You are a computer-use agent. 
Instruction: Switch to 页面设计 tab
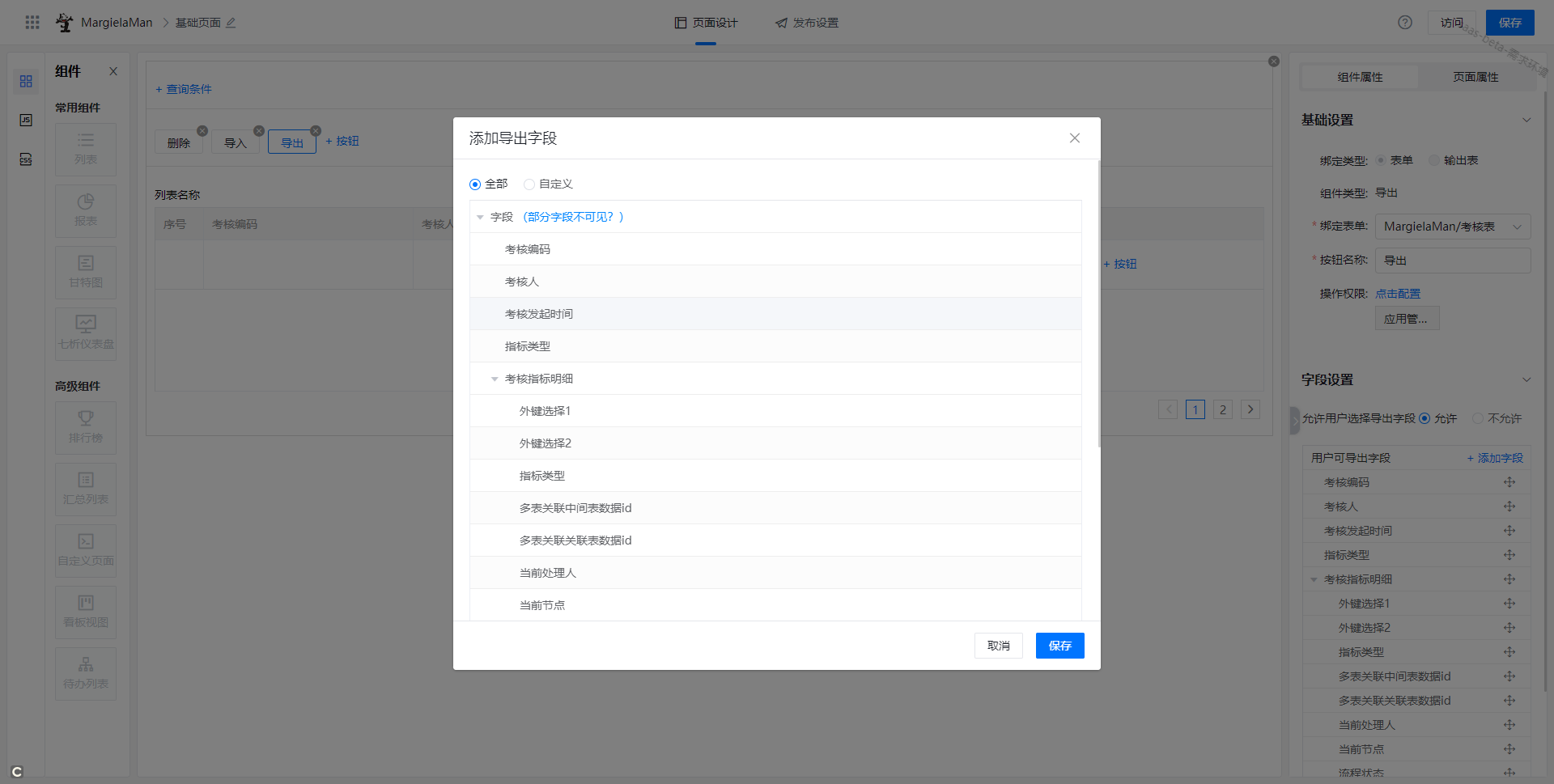(x=706, y=23)
